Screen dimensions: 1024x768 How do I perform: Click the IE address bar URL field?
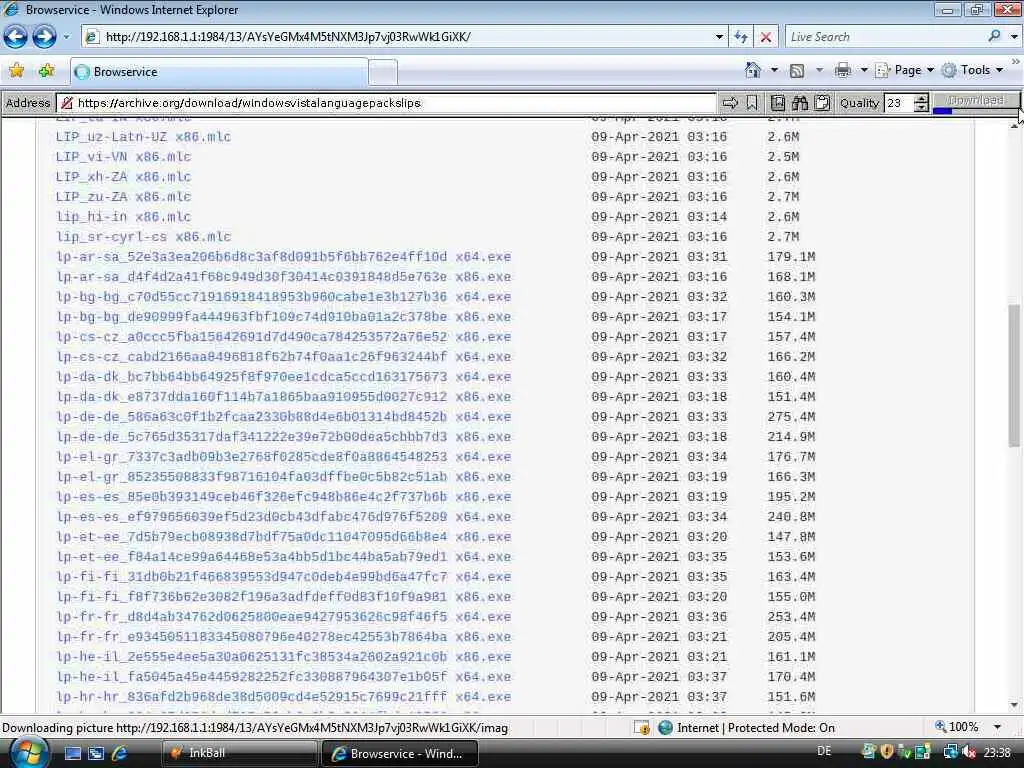(x=396, y=37)
